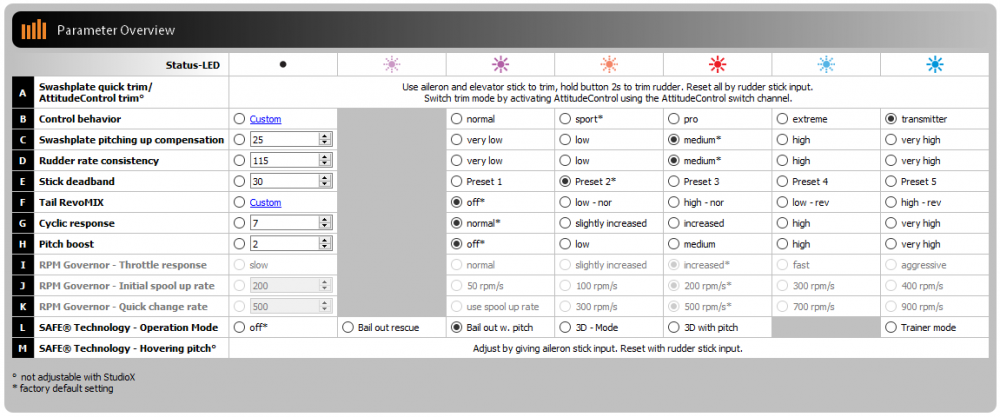Click the row B letter badge

[x=22, y=119]
